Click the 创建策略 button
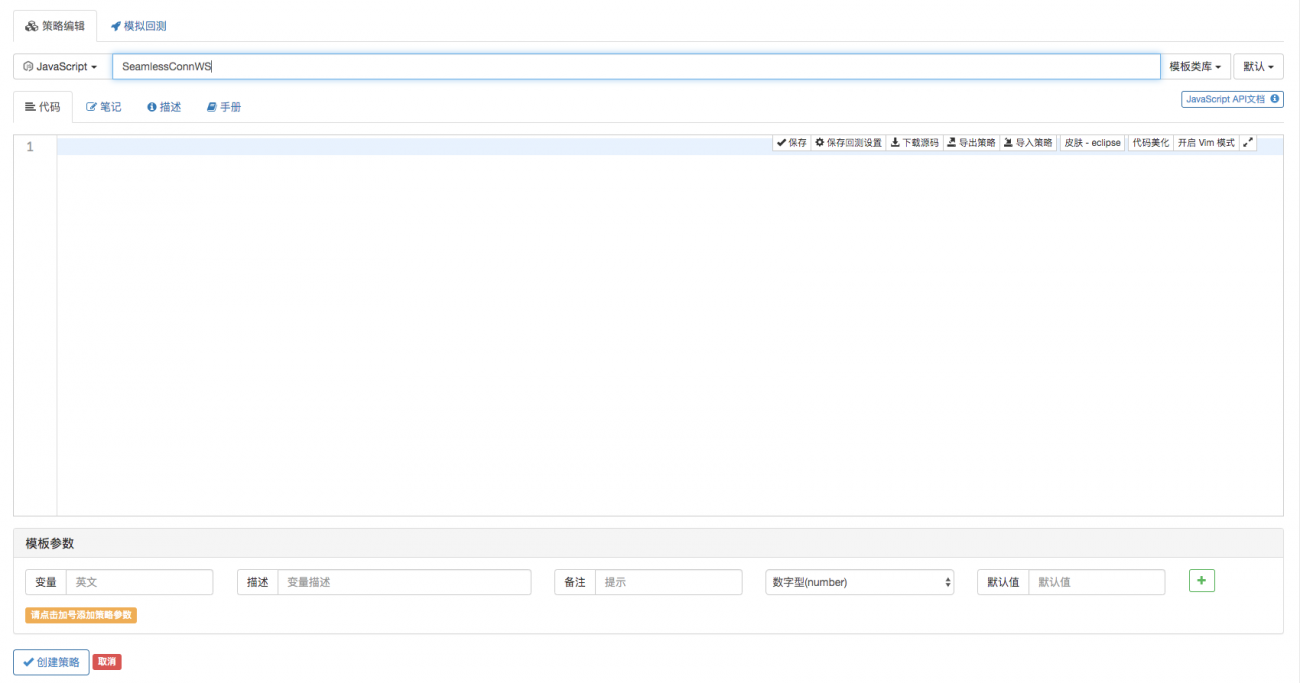Image resolution: width=1300 pixels, height=683 pixels. (51, 662)
